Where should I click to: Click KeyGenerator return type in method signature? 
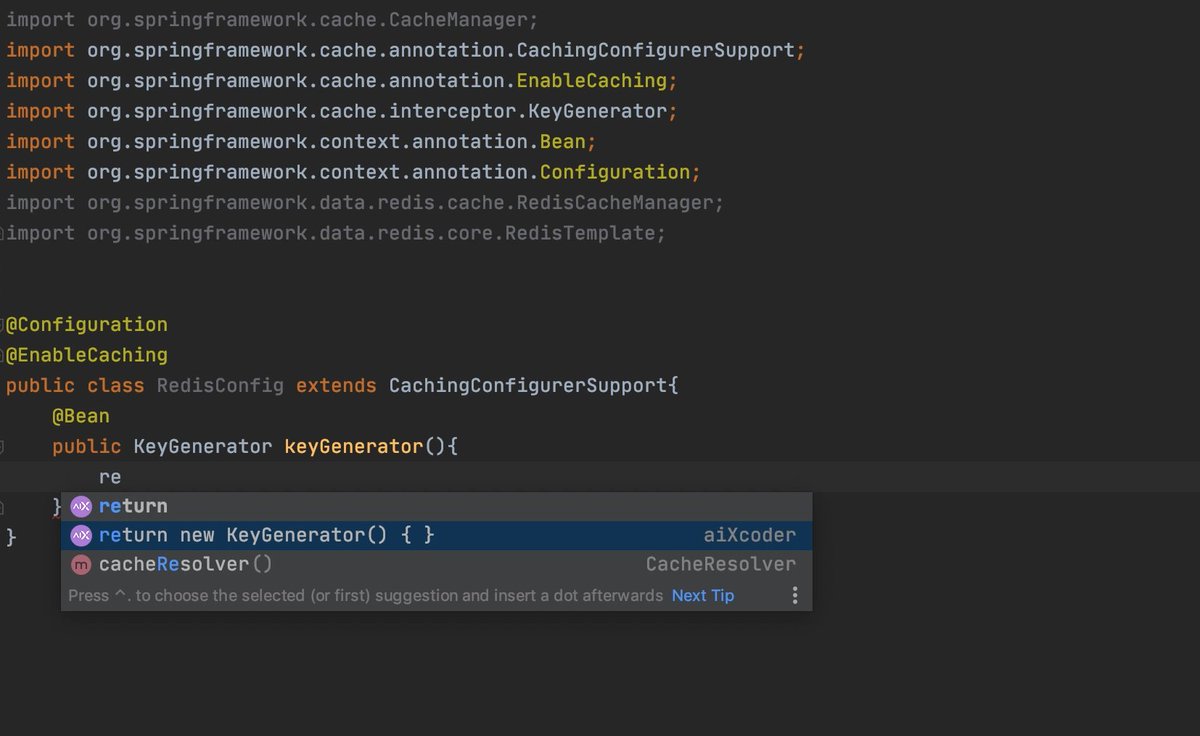pyautogui.click(x=203, y=446)
